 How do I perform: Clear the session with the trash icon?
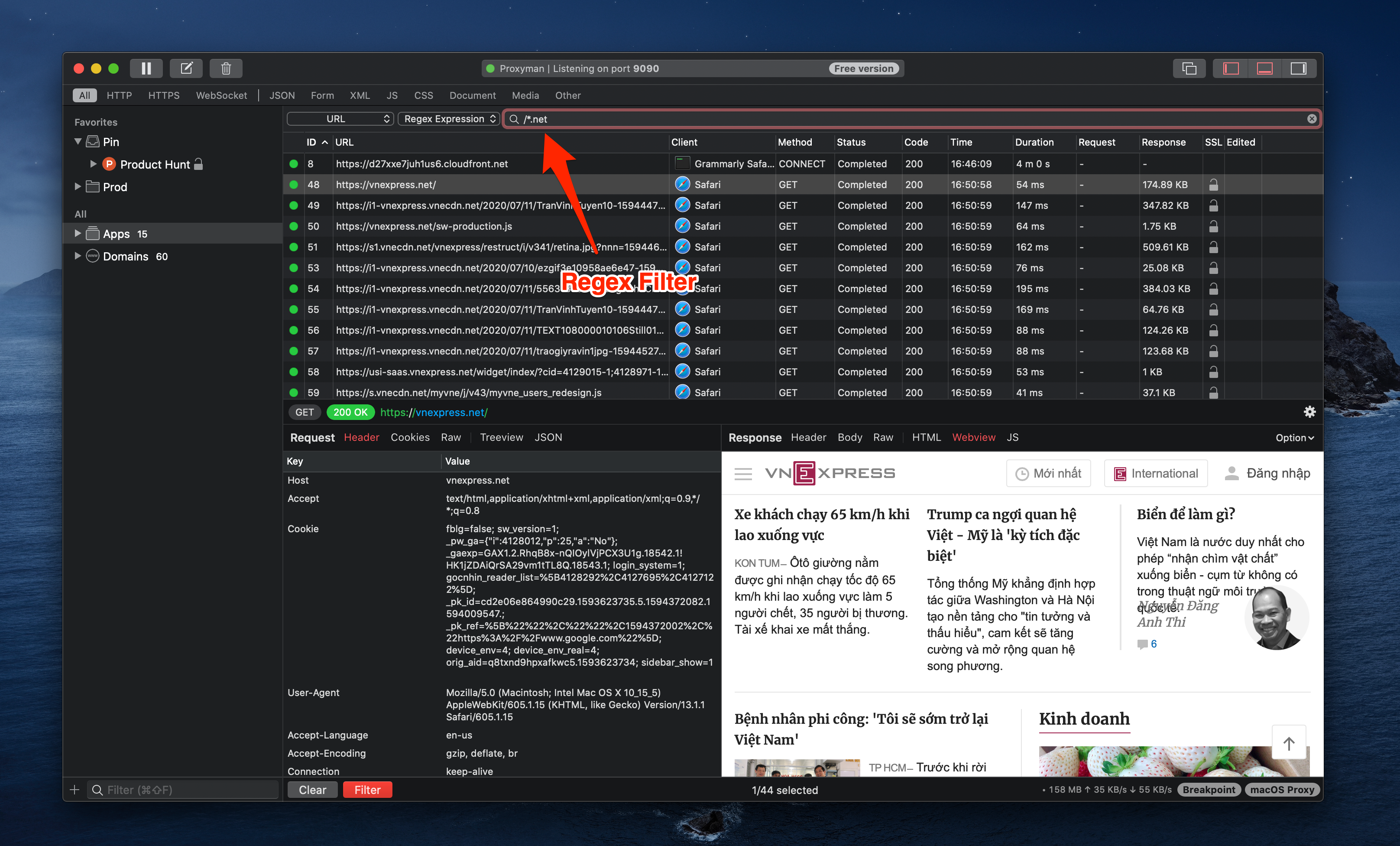226,68
